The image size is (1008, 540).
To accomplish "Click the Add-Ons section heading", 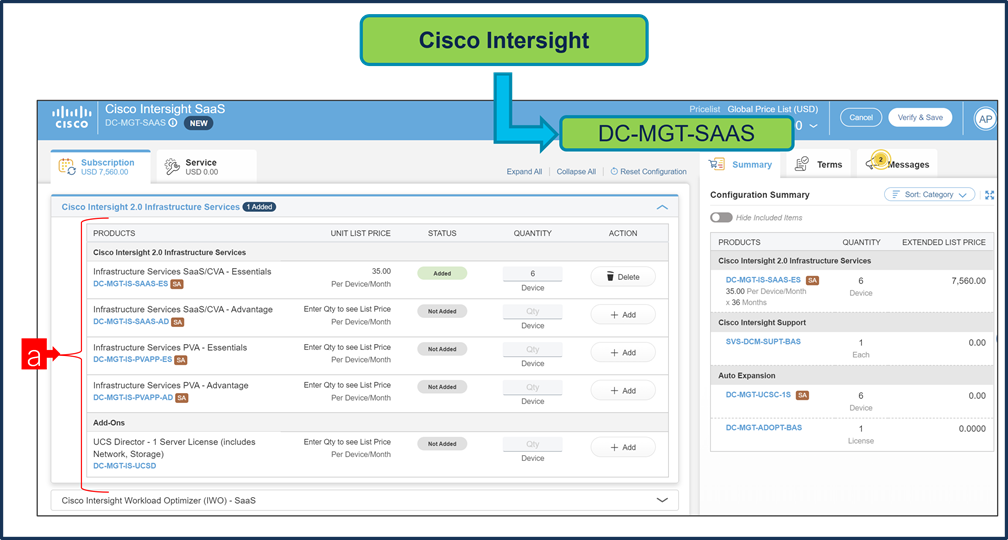I will (x=109, y=423).
